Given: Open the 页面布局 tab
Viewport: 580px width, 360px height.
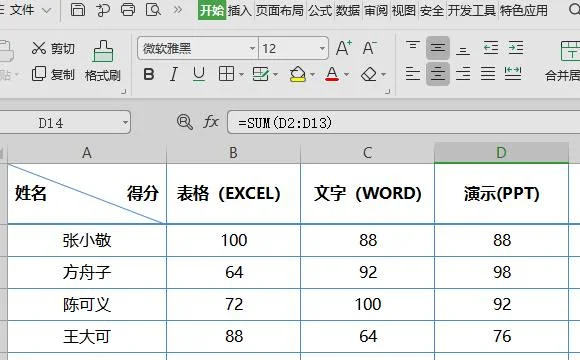Looking at the screenshot, I should point(280,10).
